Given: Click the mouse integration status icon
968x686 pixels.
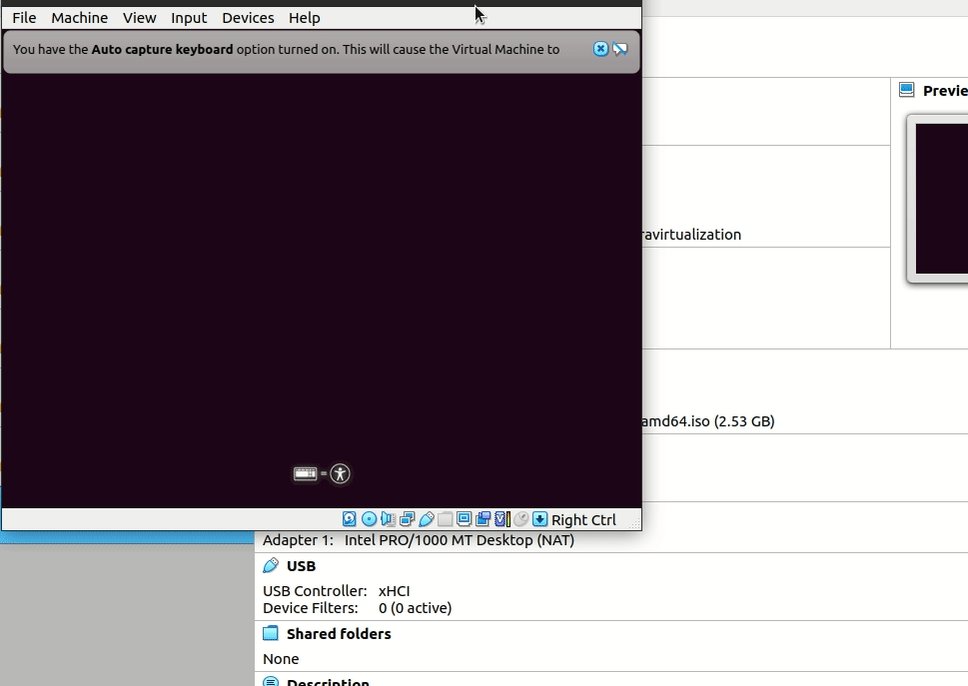Looking at the screenshot, I should pyautogui.click(x=521, y=519).
